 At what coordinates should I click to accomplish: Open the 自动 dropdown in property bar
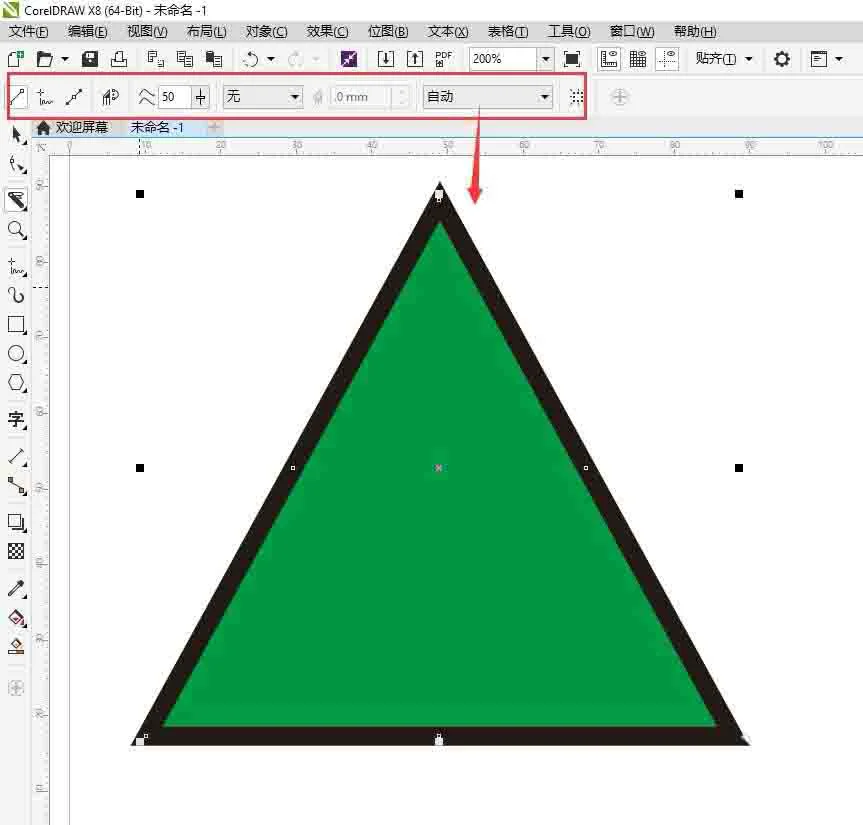488,97
